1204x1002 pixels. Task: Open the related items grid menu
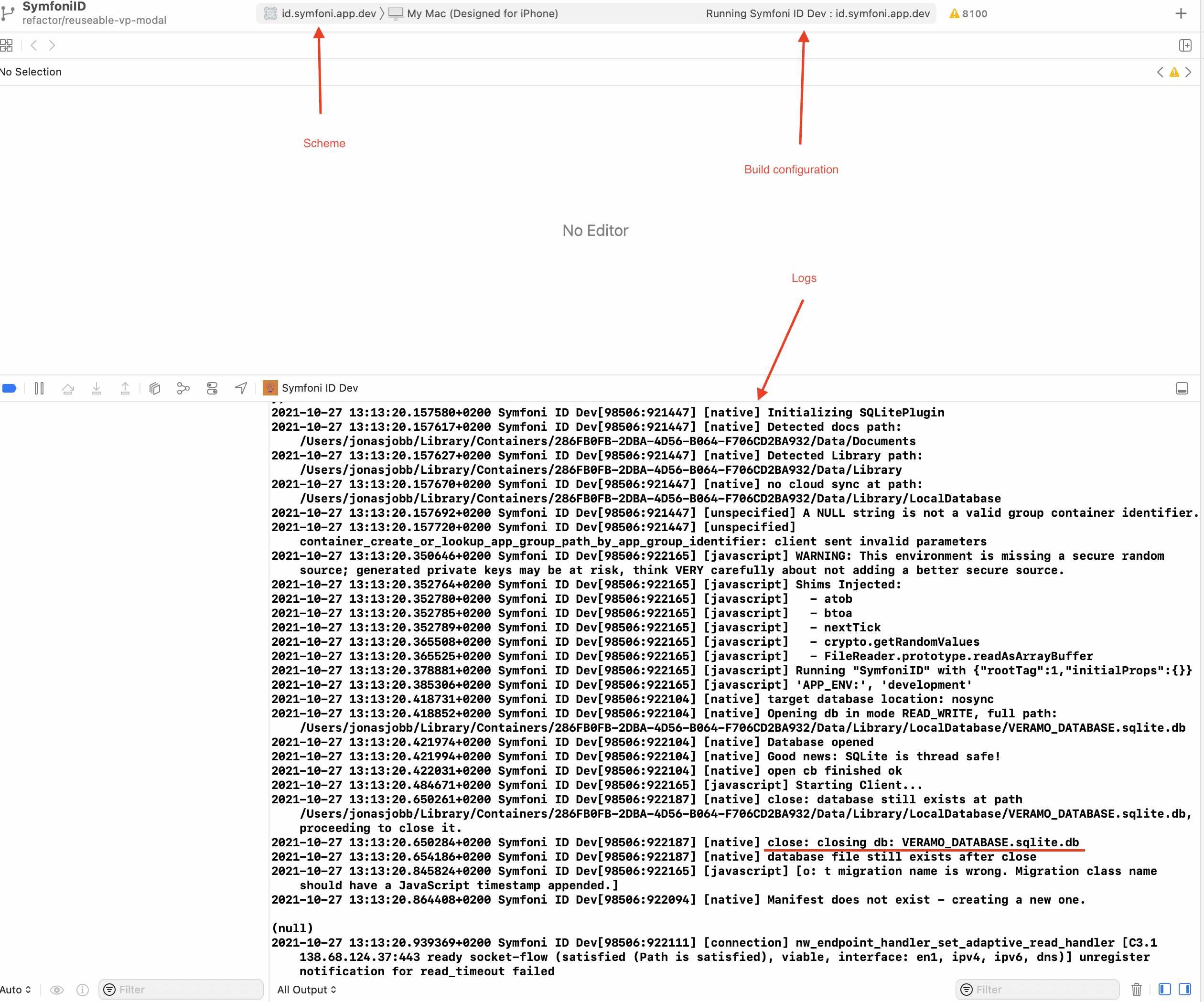(x=6, y=45)
